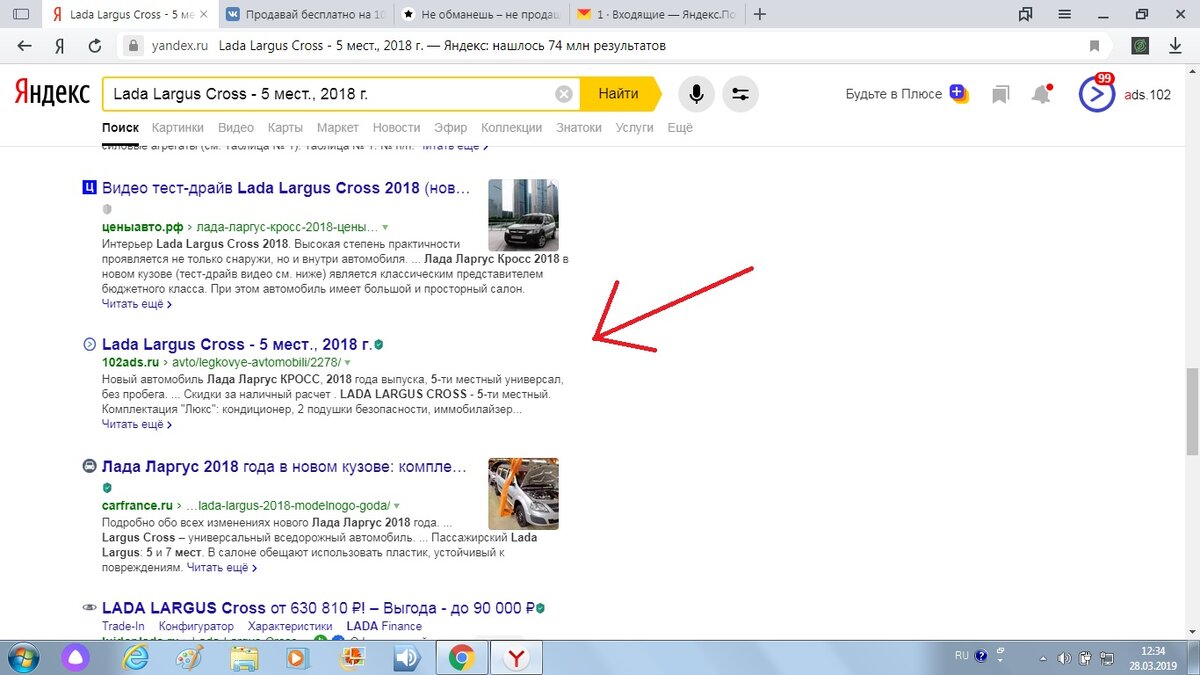Switch to 'Входящие' Yandex Mail tab

point(657,14)
